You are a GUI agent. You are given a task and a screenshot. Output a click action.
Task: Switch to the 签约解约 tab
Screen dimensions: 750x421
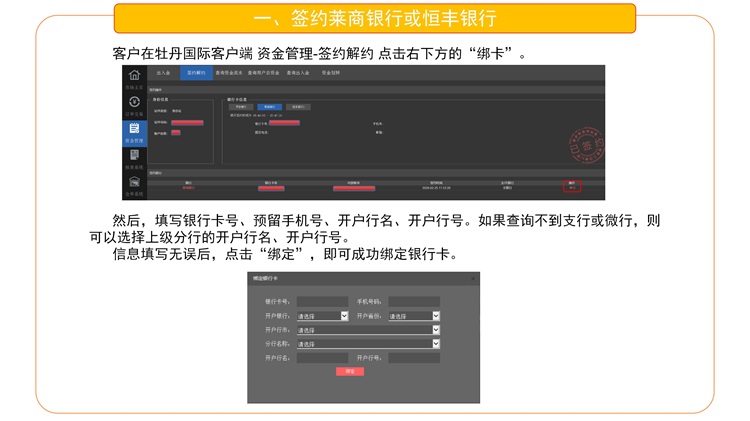[195, 73]
